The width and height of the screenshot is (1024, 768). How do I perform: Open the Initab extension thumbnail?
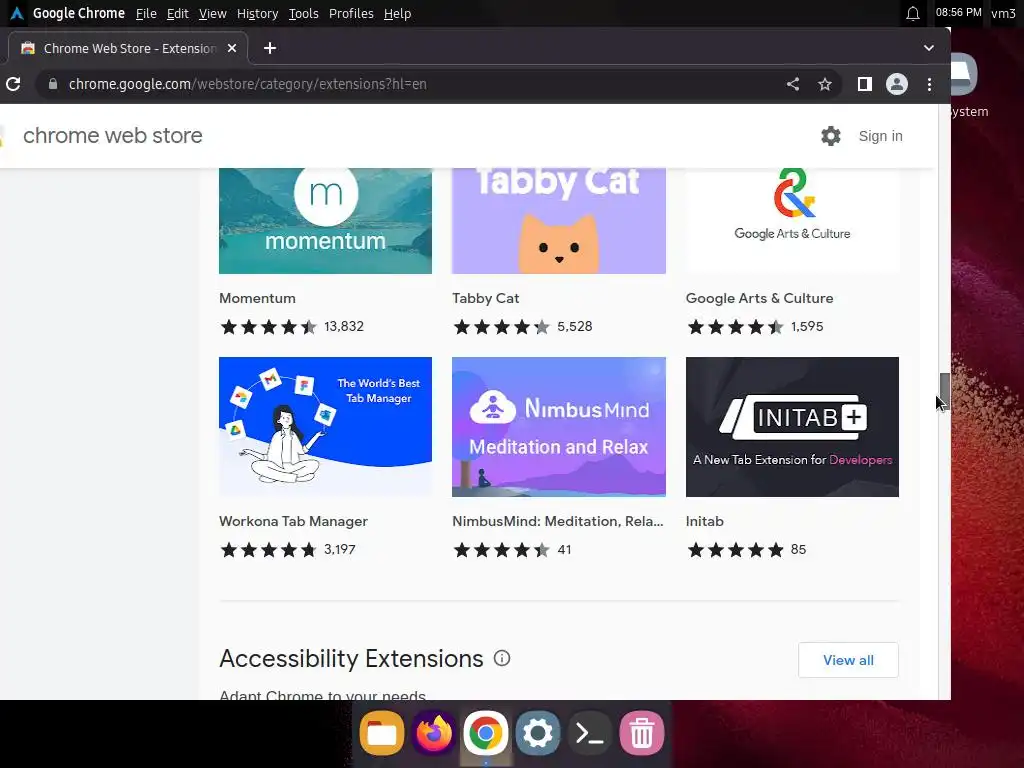(792, 426)
